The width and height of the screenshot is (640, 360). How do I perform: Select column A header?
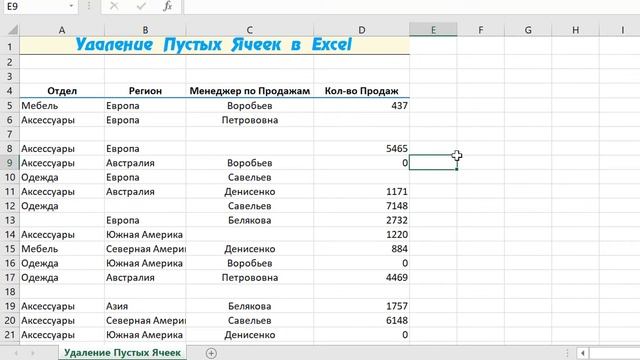[62, 30]
